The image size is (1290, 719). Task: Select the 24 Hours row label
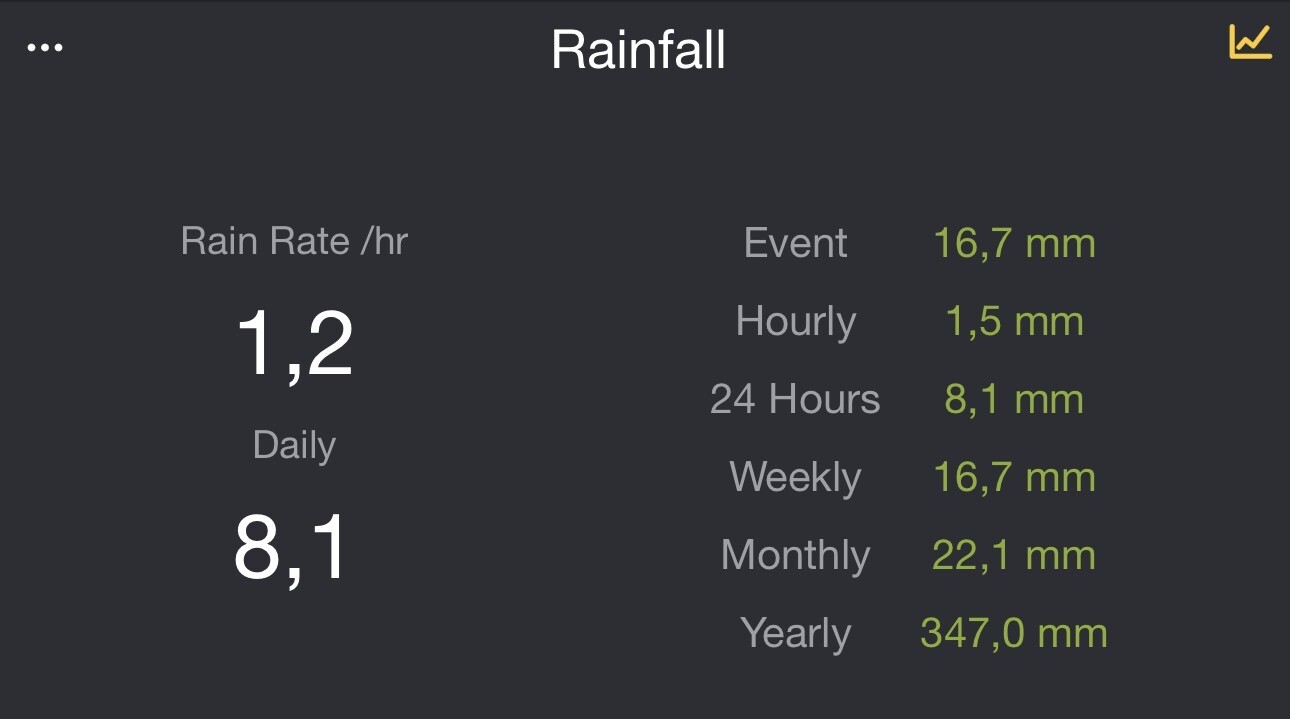coord(795,399)
